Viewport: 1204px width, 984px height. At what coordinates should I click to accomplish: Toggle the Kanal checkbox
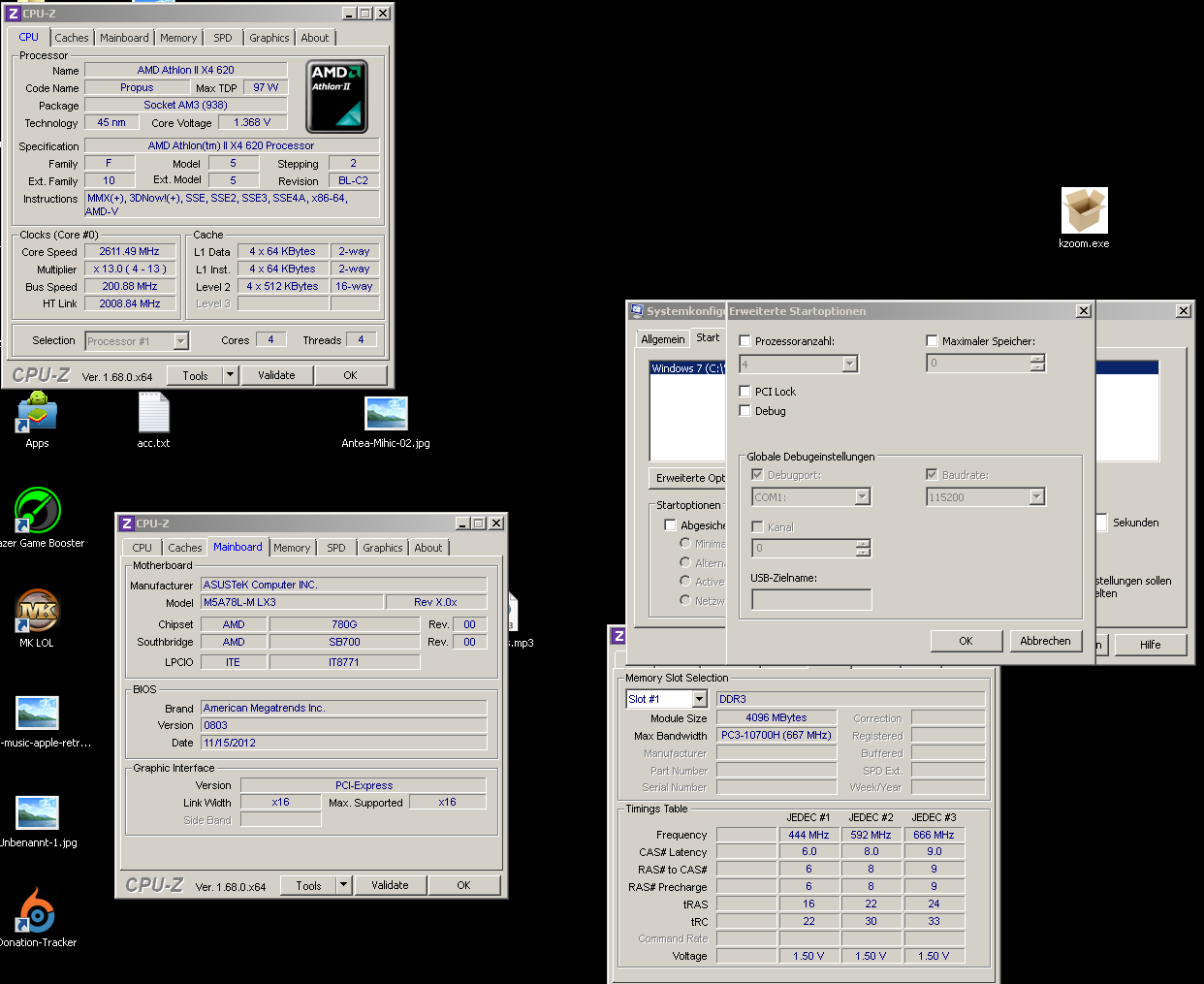[x=757, y=526]
